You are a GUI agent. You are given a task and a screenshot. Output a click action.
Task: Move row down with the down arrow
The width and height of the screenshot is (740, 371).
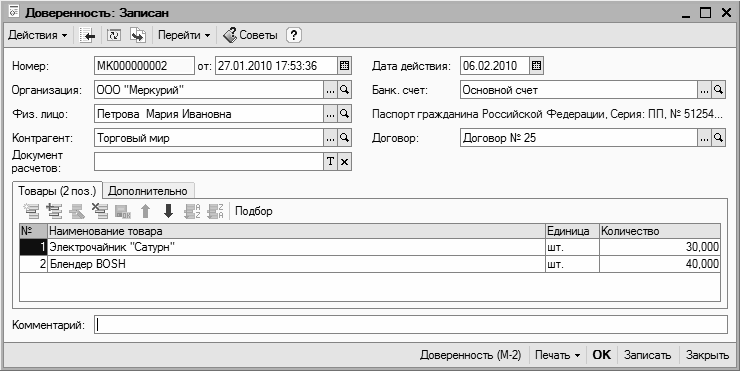click(x=168, y=211)
